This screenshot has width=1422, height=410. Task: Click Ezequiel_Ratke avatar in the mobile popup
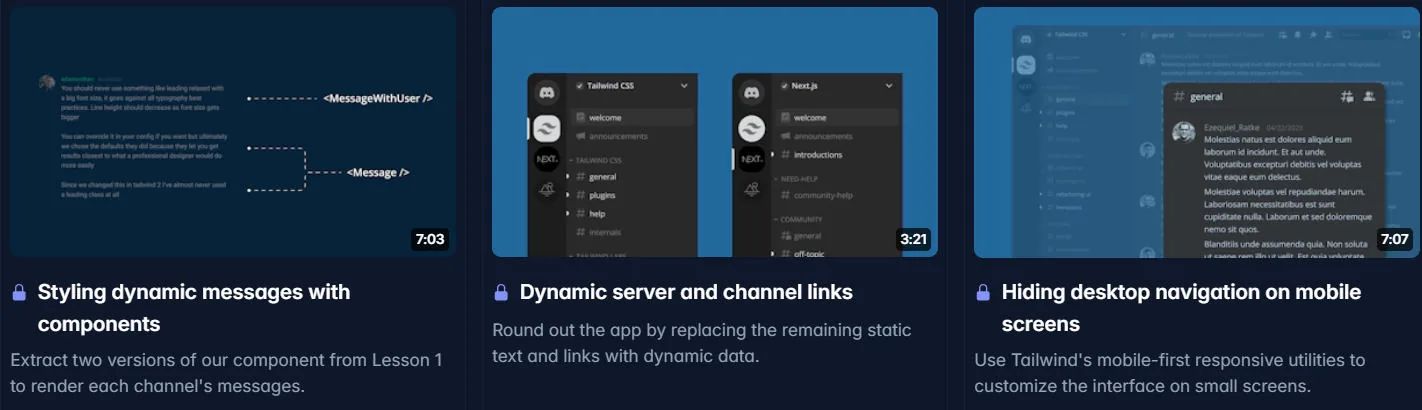tap(1184, 132)
